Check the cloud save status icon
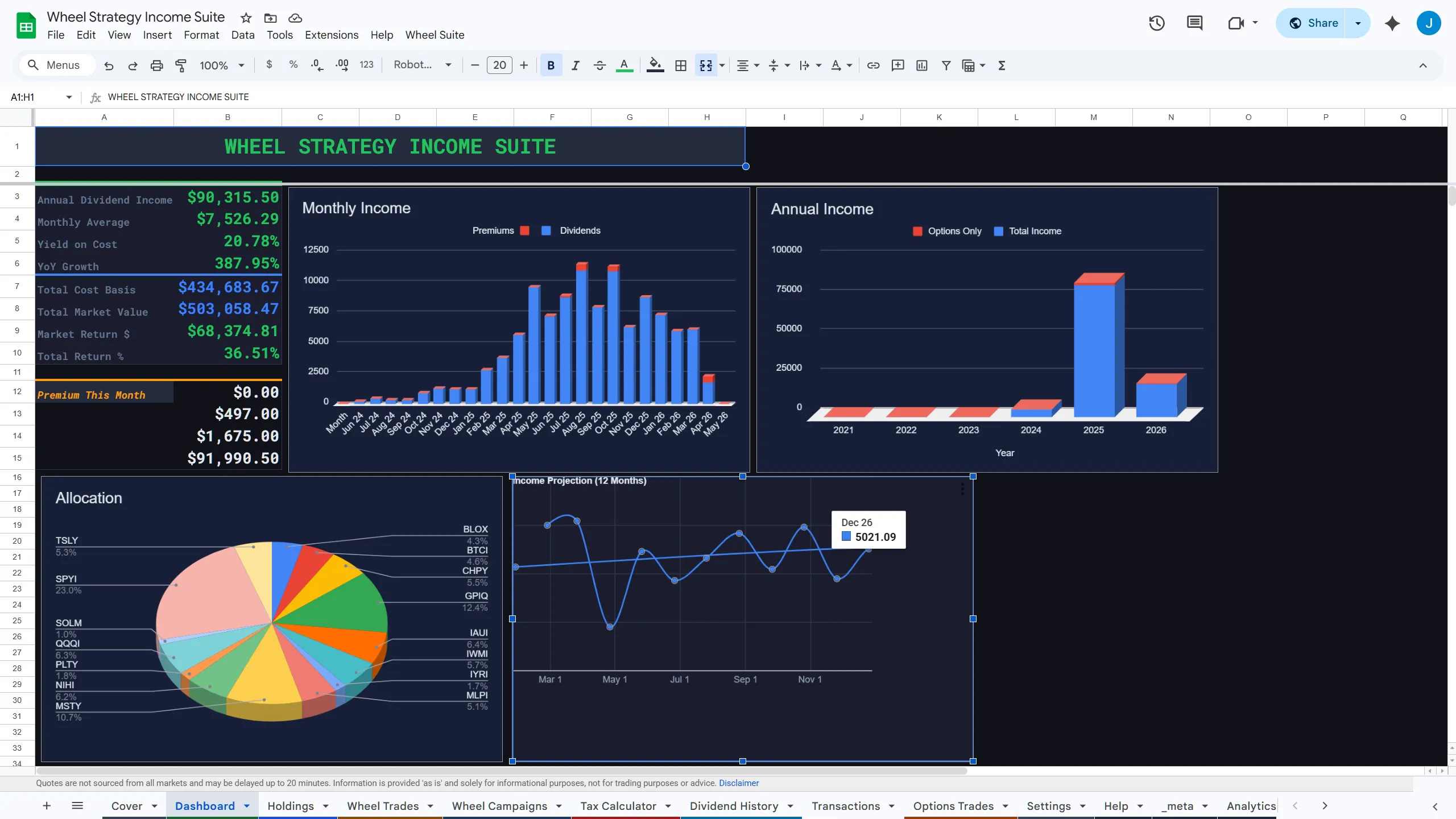 point(295,18)
